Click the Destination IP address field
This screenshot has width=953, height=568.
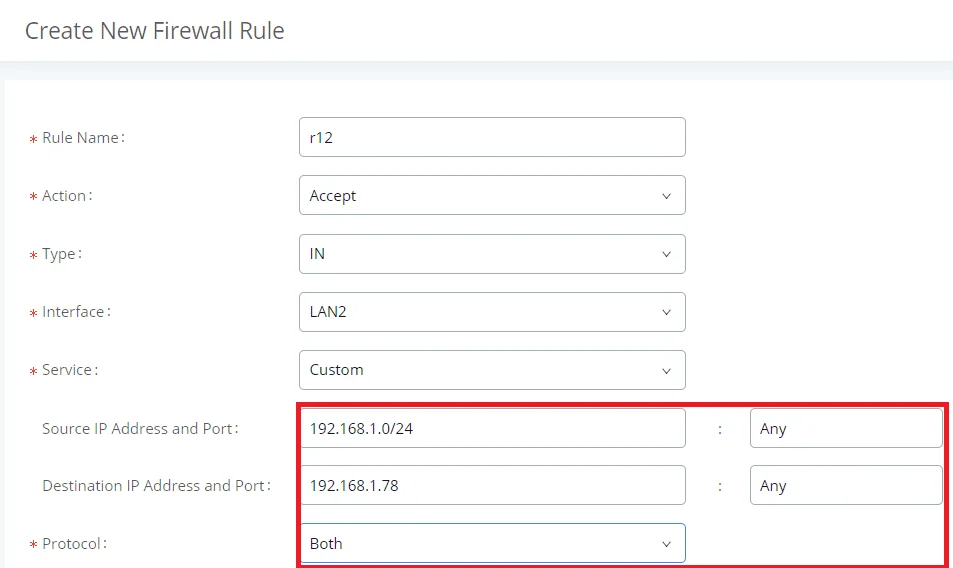tap(492, 485)
